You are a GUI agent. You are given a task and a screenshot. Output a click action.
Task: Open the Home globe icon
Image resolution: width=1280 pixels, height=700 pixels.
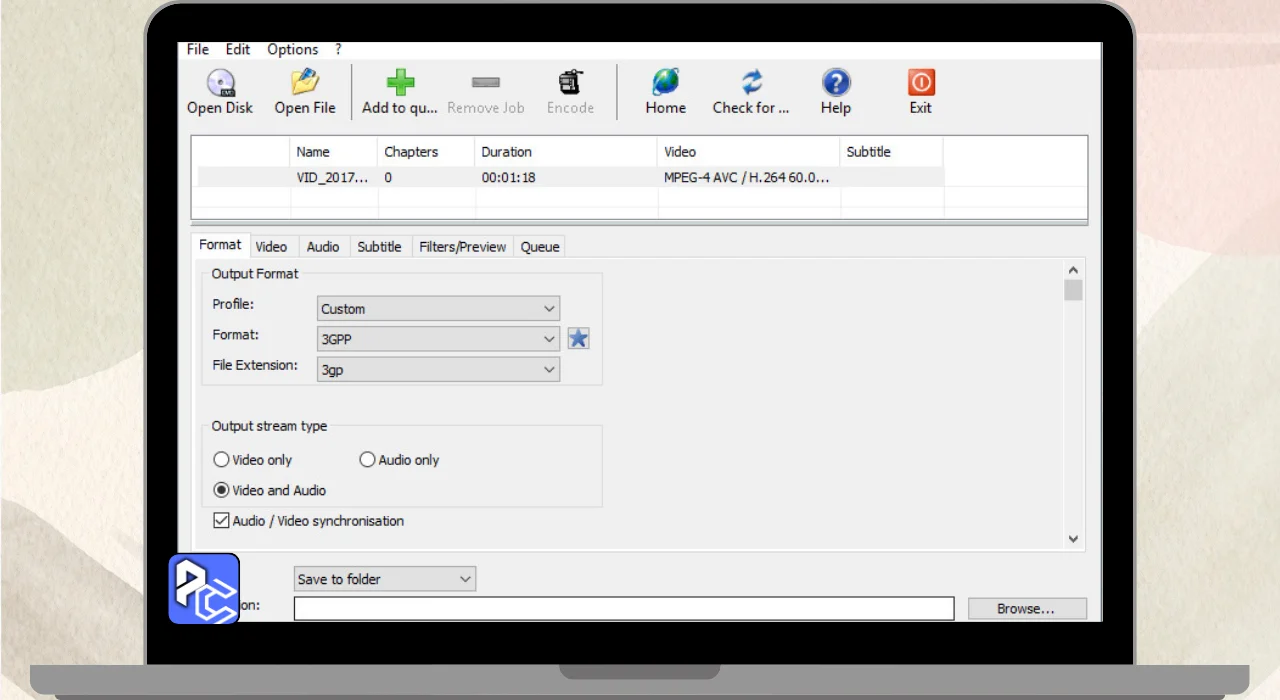pyautogui.click(x=665, y=83)
